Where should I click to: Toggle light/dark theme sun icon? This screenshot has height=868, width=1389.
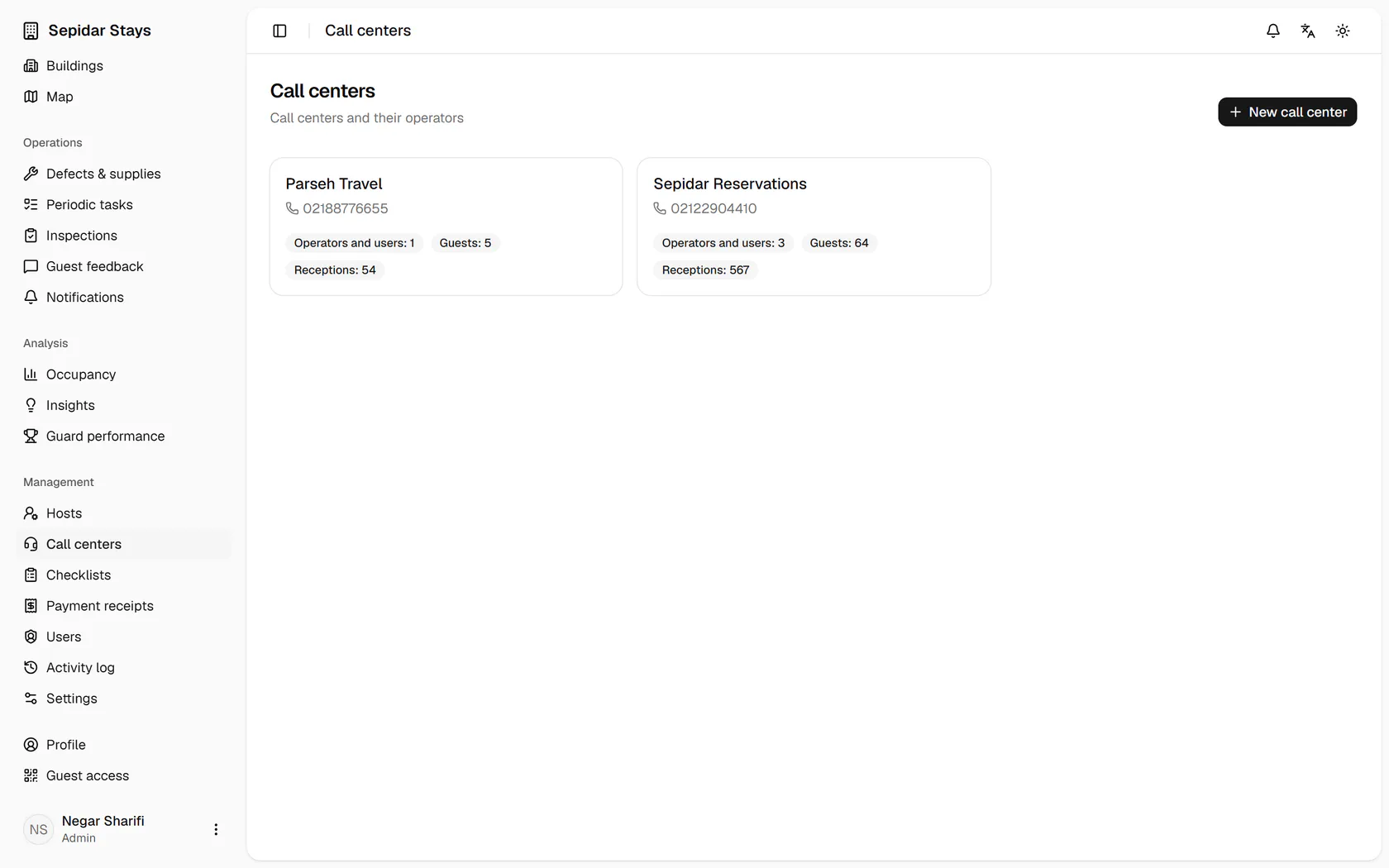[1343, 31]
